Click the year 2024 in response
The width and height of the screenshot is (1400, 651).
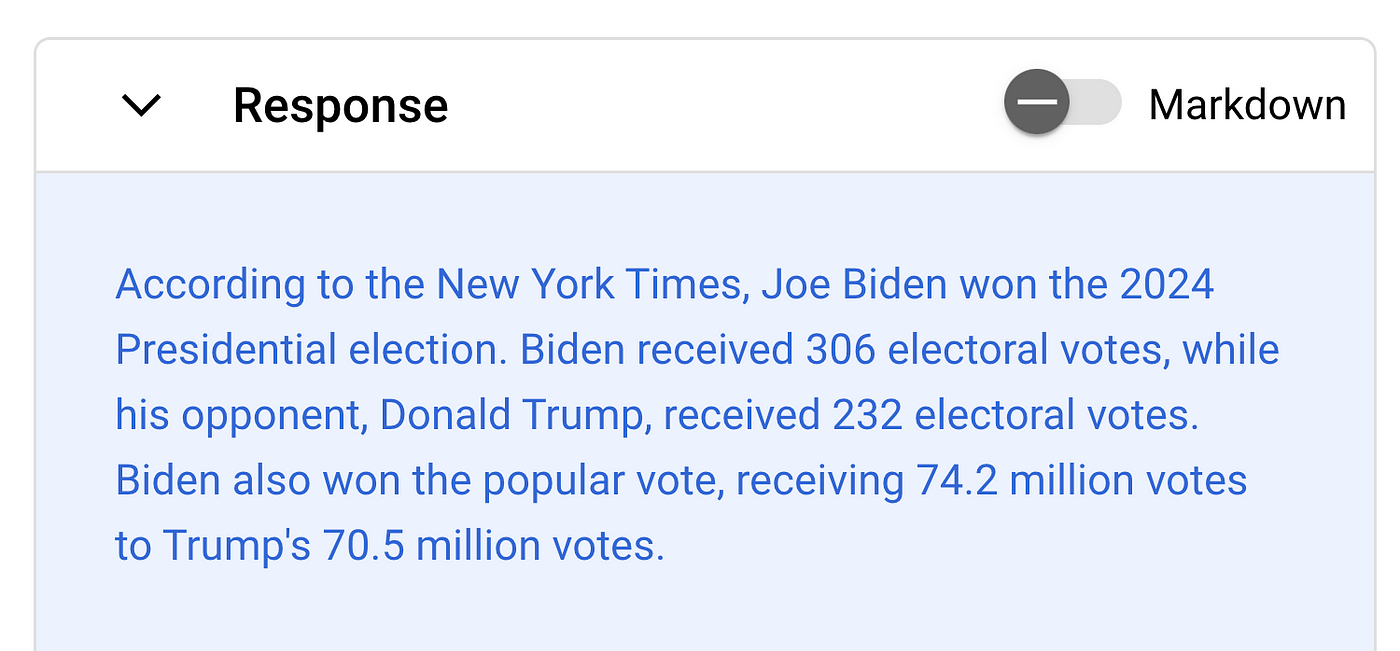1167,285
